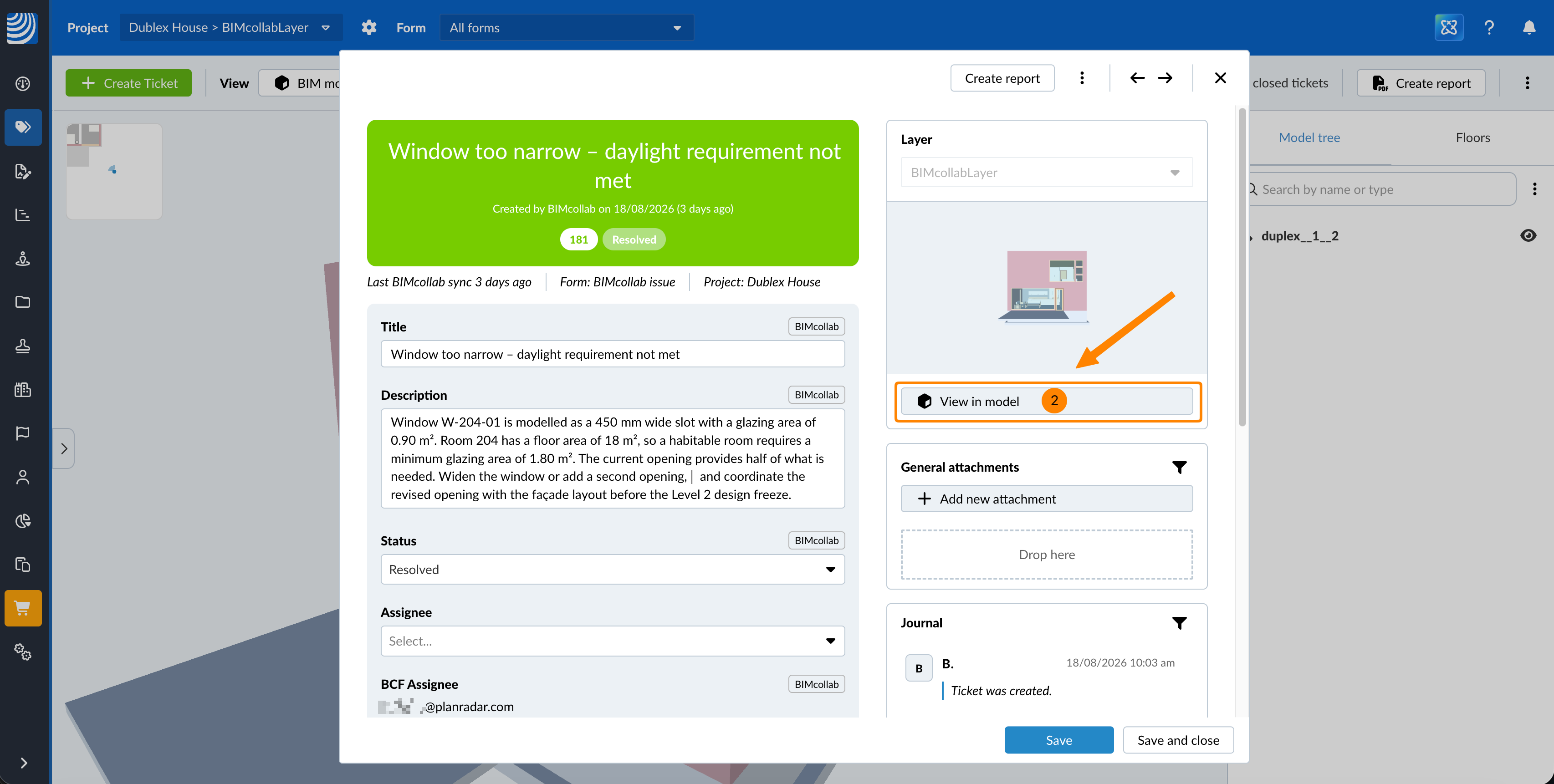Go to previous ticket with left arrow
The image size is (1554, 784).
pos(1137,78)
